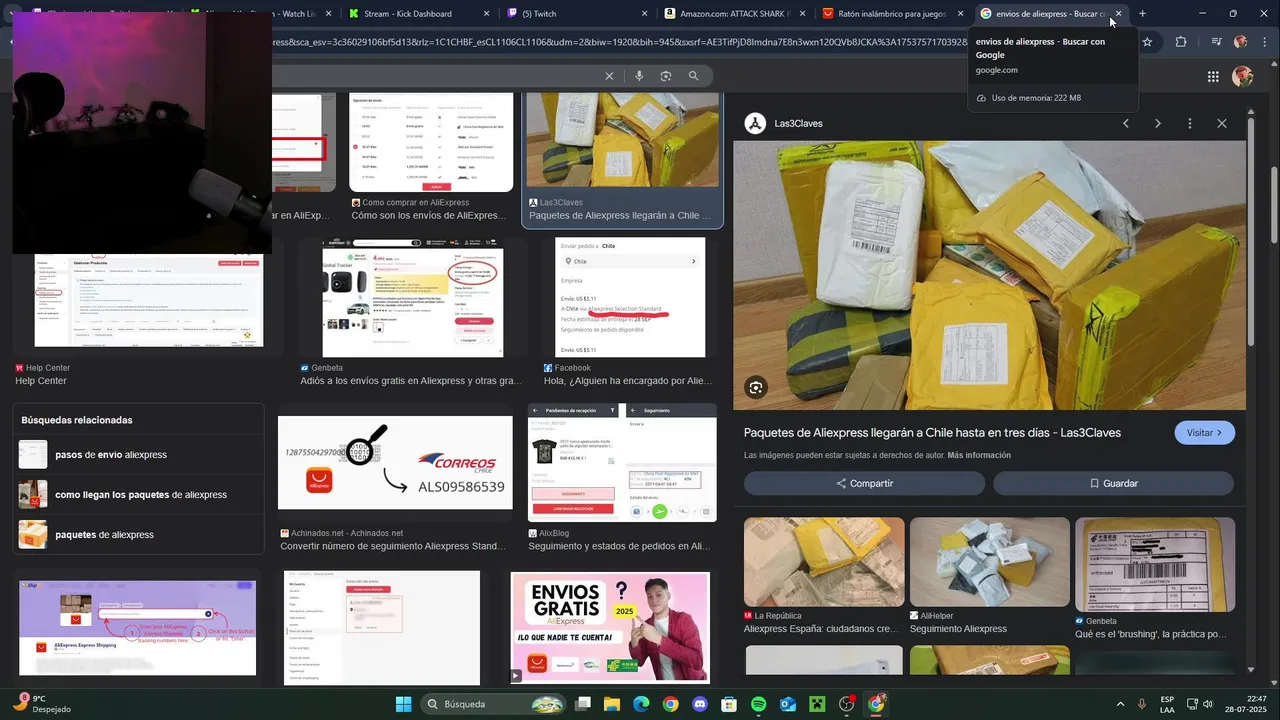Screen dimensions: 1280x720
Task: Open Las3Claves source logo in preview
Action: click(x=756, y=124)
